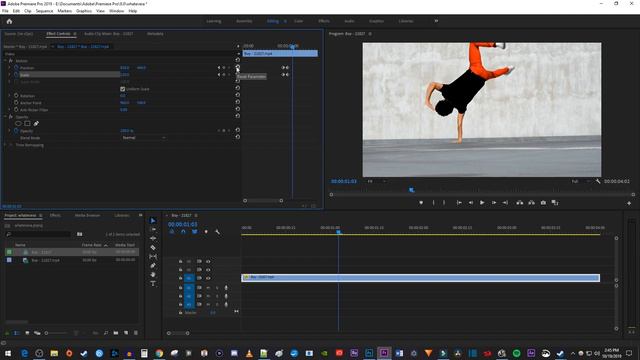This screenshot has height=360, width=640.
Task: Select the Ripple Edit tool
Action: 153,238
